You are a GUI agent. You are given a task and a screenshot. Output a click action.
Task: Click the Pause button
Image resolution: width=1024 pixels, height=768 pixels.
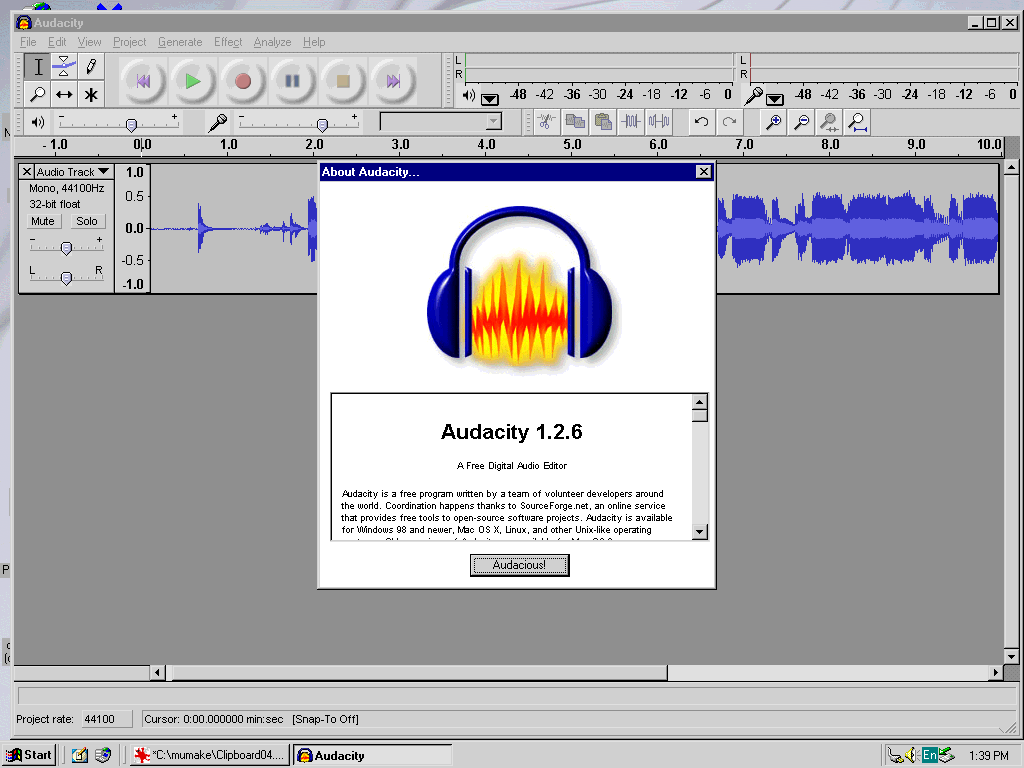pyautogui.click(x=292, y=81)
